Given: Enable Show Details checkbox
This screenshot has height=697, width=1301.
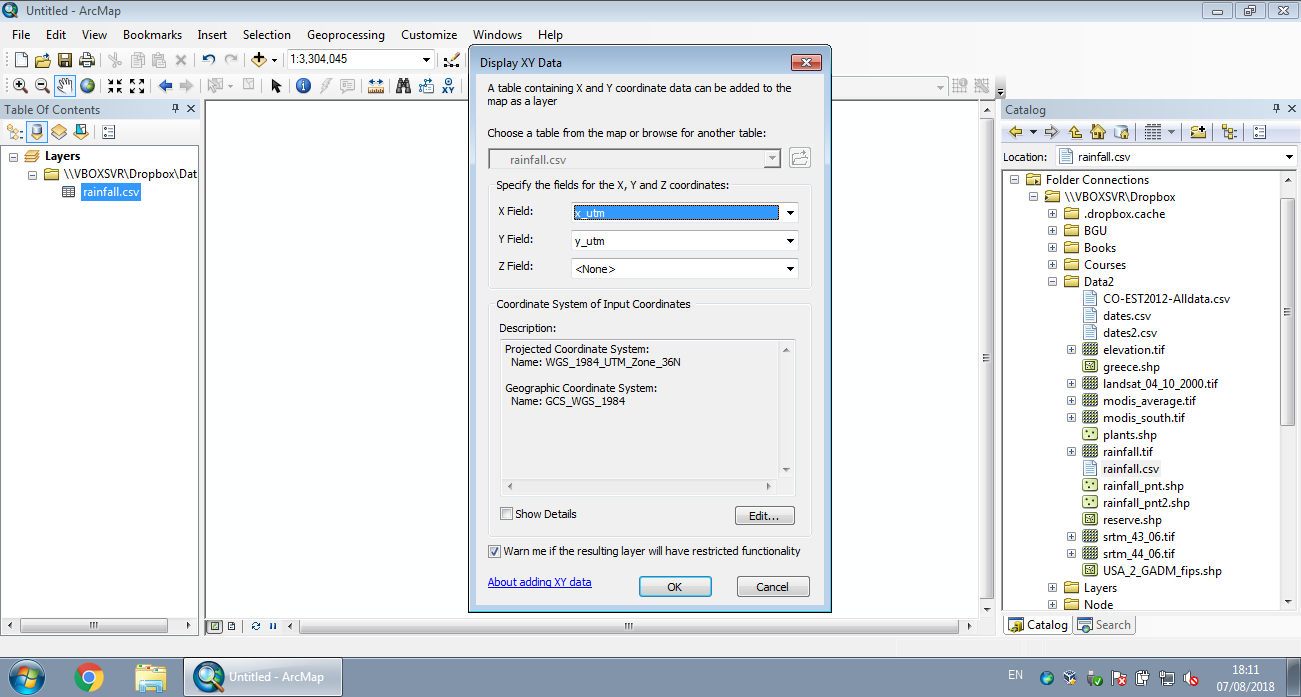Looking at the screenshot, I should (509, 513).
